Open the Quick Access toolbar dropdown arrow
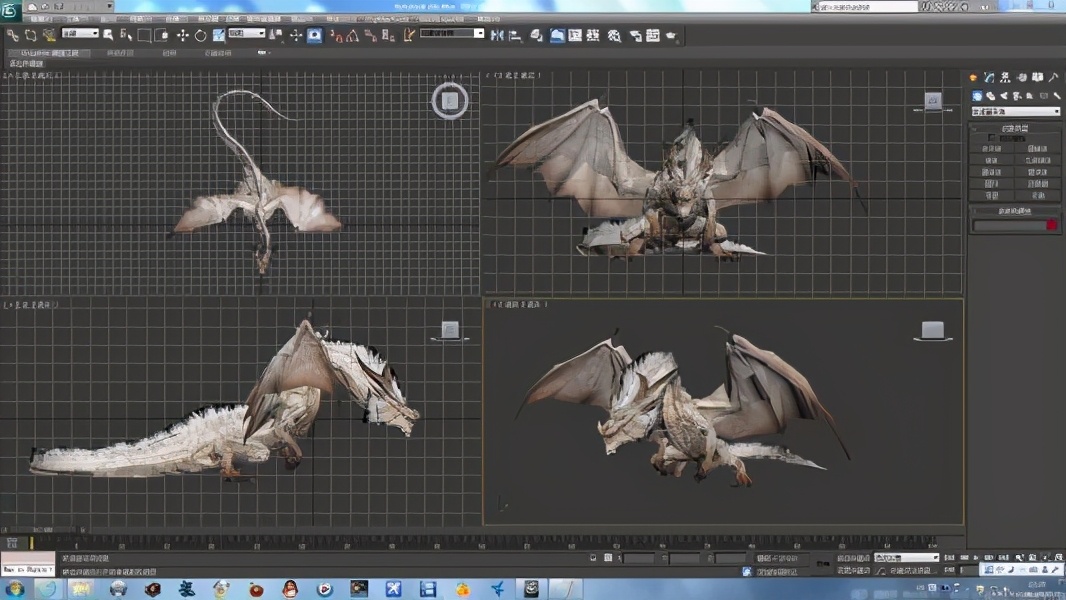Viewport: 1066px width, 600px height. [x=109, y=6]
